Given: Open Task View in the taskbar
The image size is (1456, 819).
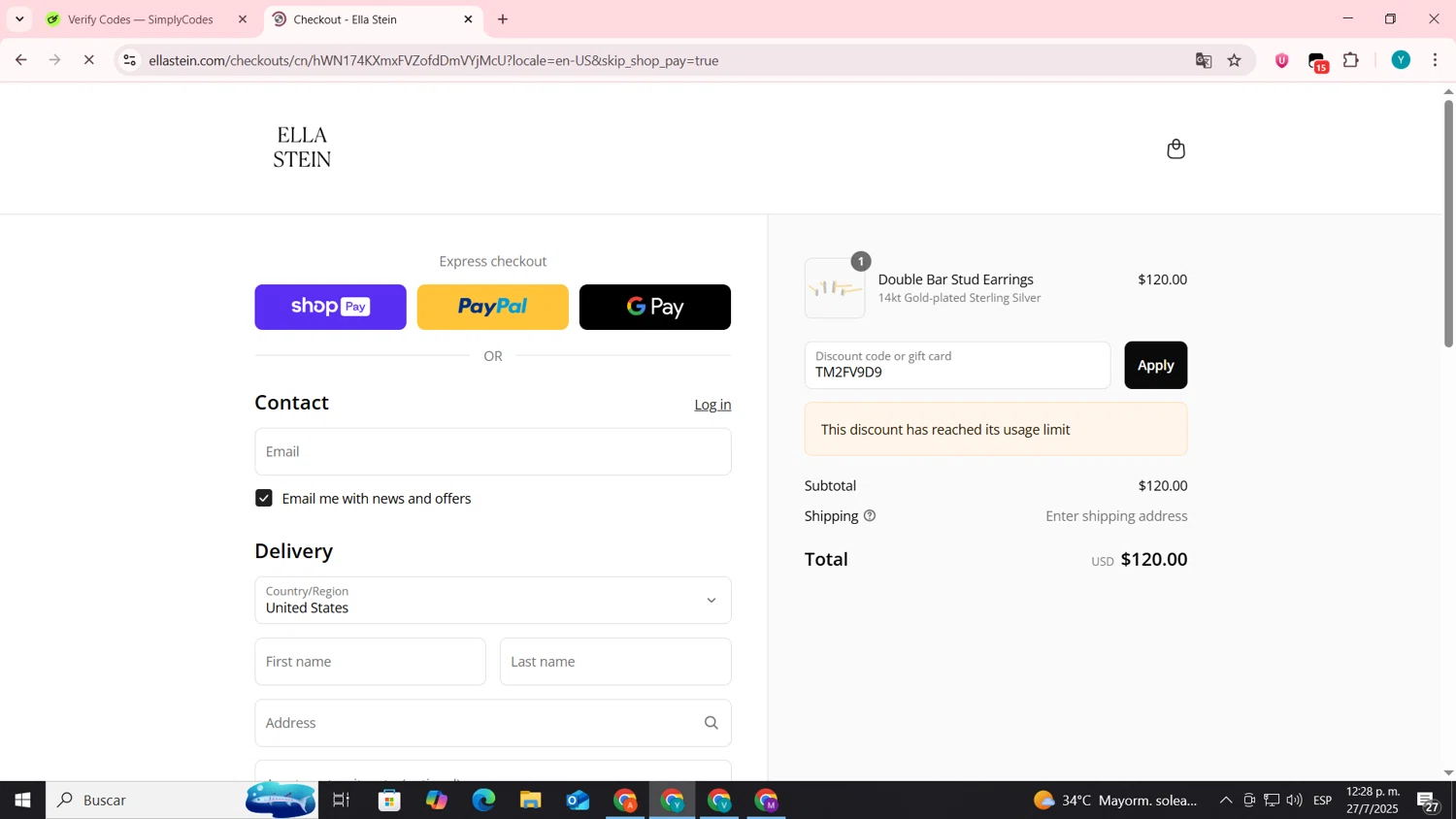Looking at the screenshot, I should click(x=341, y=801).
